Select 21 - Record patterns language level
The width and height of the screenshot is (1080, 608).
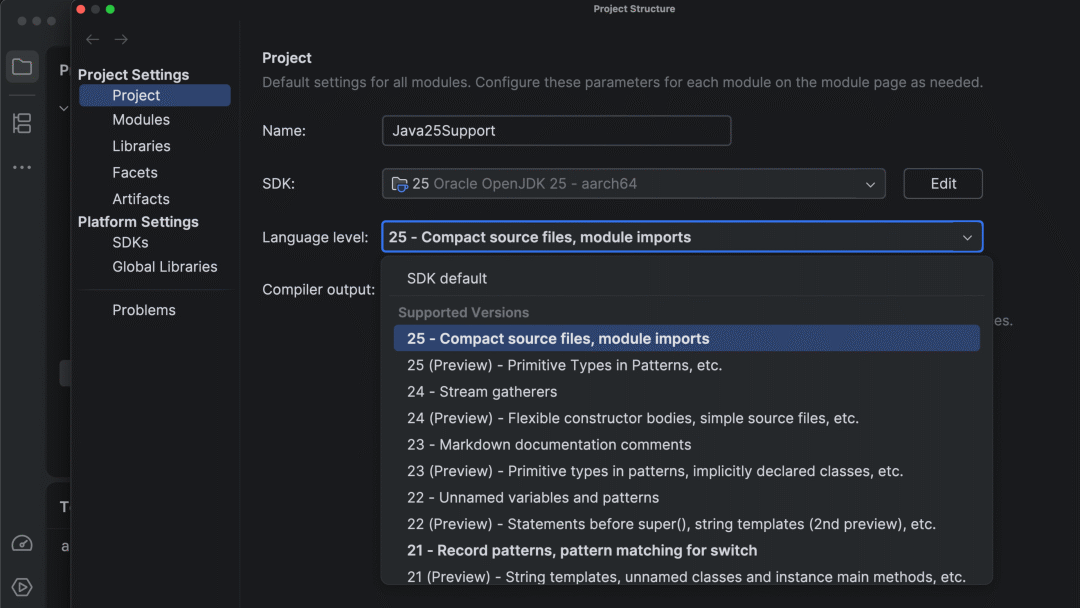point(582,550)
